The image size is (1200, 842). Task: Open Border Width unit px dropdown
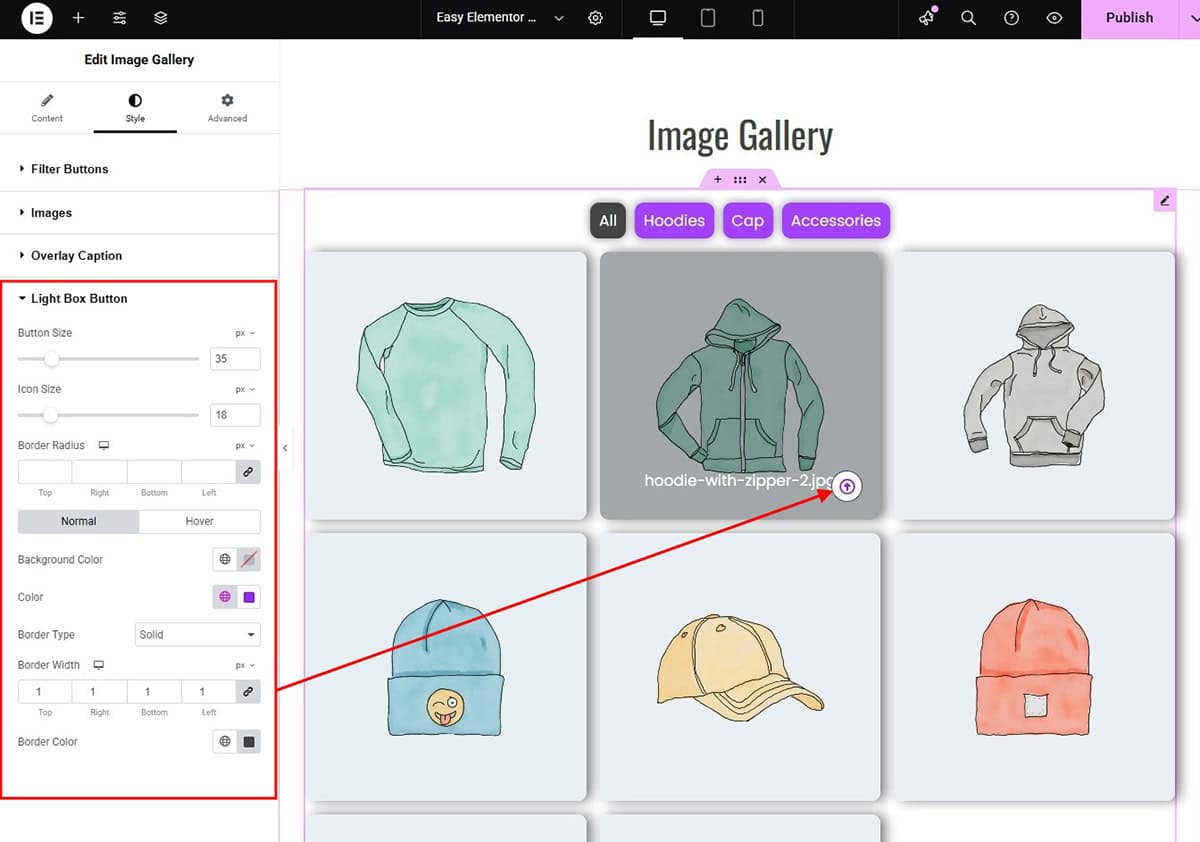coord(245,665)
